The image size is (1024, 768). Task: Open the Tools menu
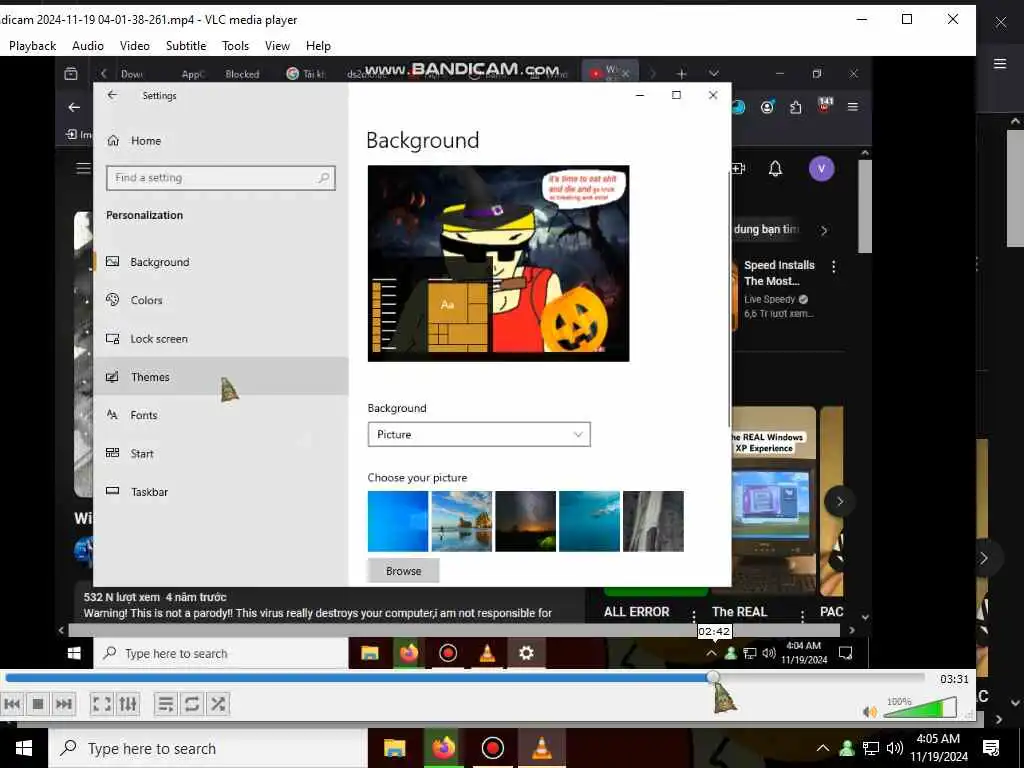pos(235,46)
